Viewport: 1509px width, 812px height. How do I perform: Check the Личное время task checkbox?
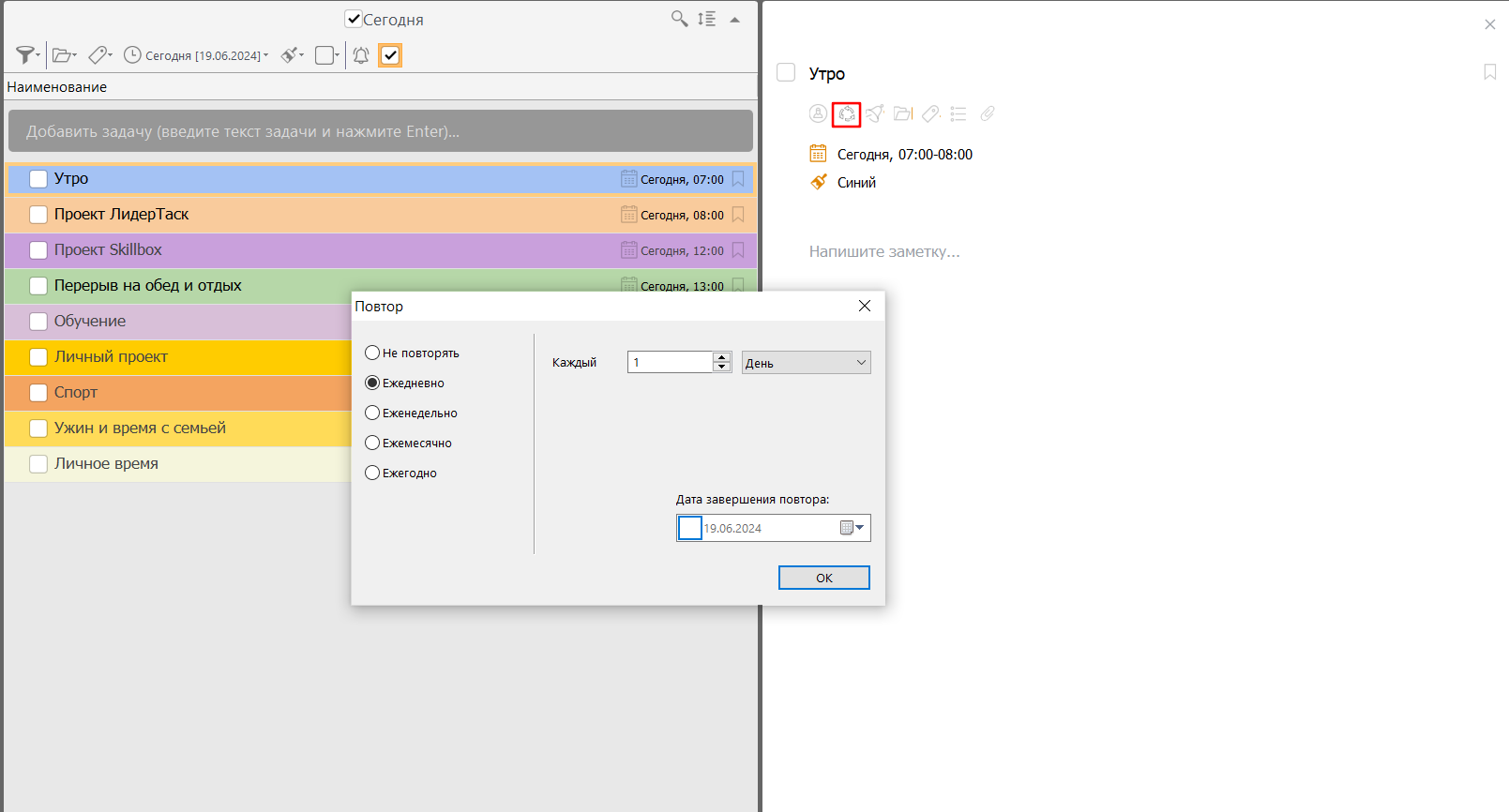tap(38, 464)
